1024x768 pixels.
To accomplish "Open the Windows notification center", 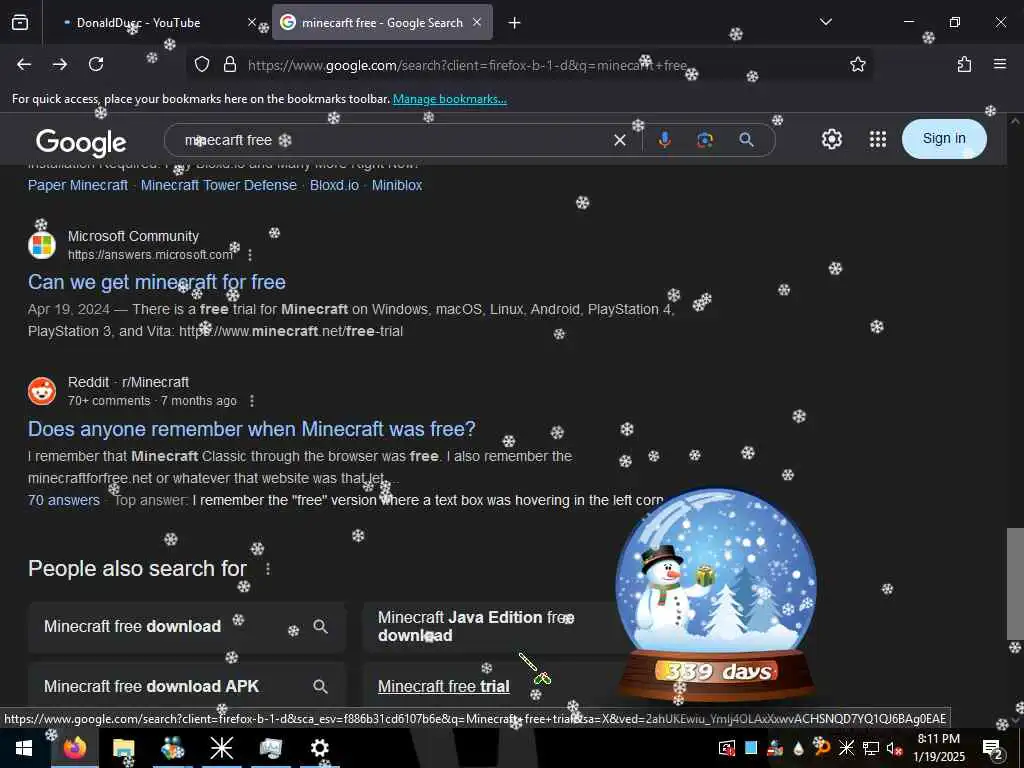I will (x=993, y=748).
